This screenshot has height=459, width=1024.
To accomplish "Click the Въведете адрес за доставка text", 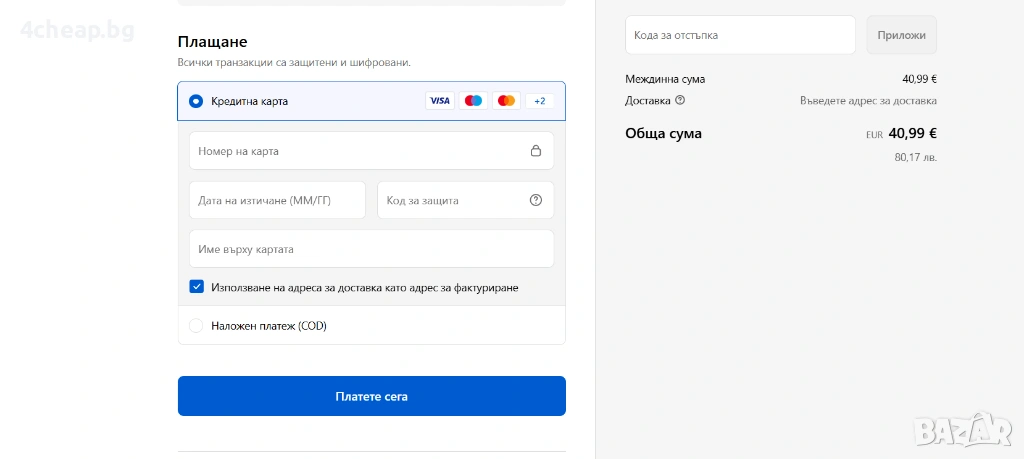I will 868,100.
